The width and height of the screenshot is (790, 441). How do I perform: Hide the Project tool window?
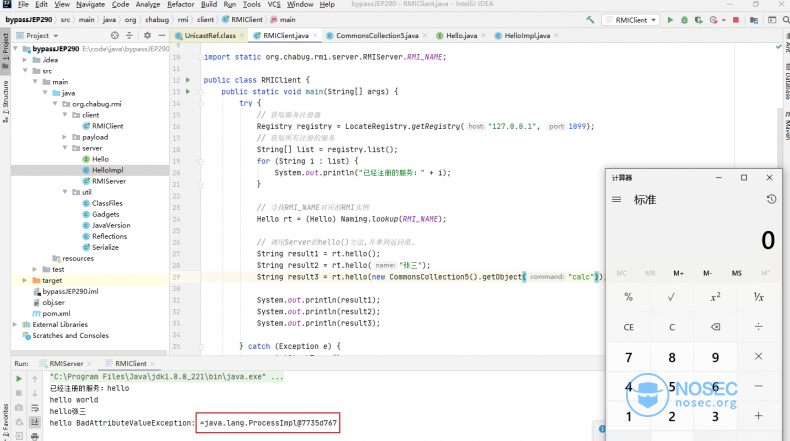[x=161, y=35]
